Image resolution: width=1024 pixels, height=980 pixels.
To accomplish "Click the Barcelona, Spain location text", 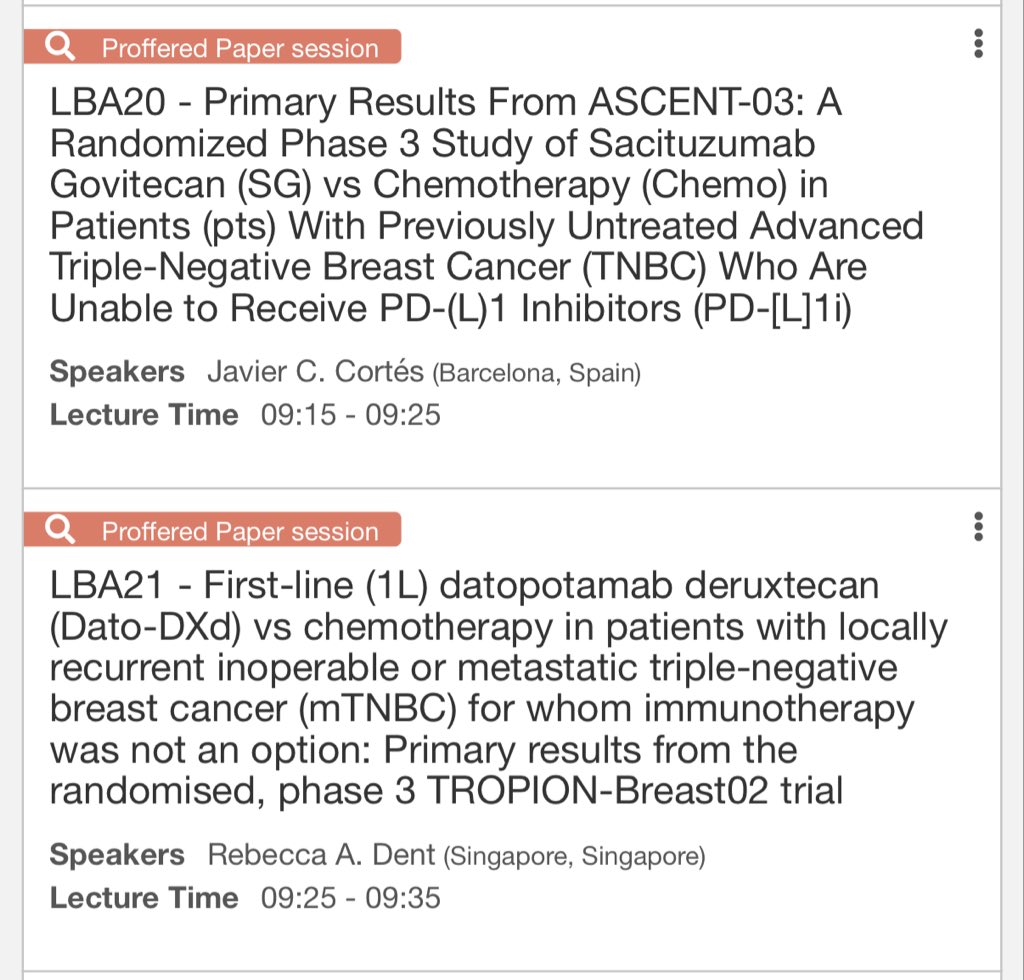I will [x=536, y=374].
